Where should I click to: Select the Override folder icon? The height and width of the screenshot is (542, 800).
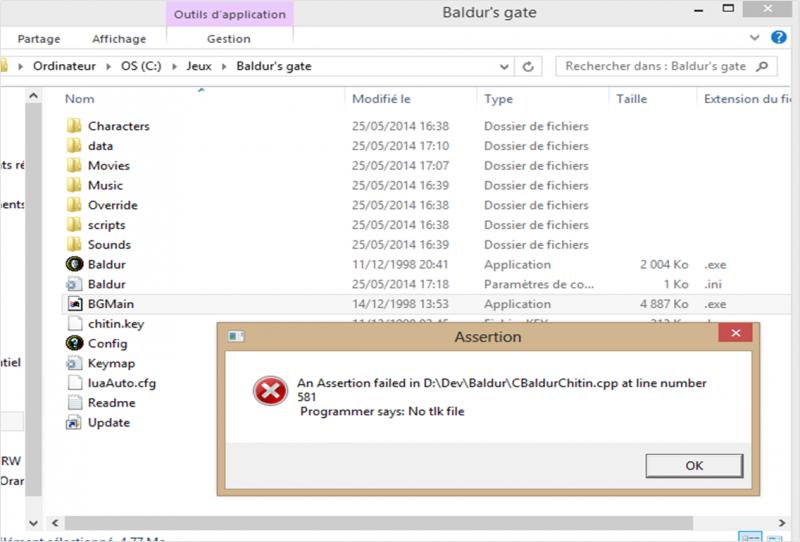[x=74, y=205]
